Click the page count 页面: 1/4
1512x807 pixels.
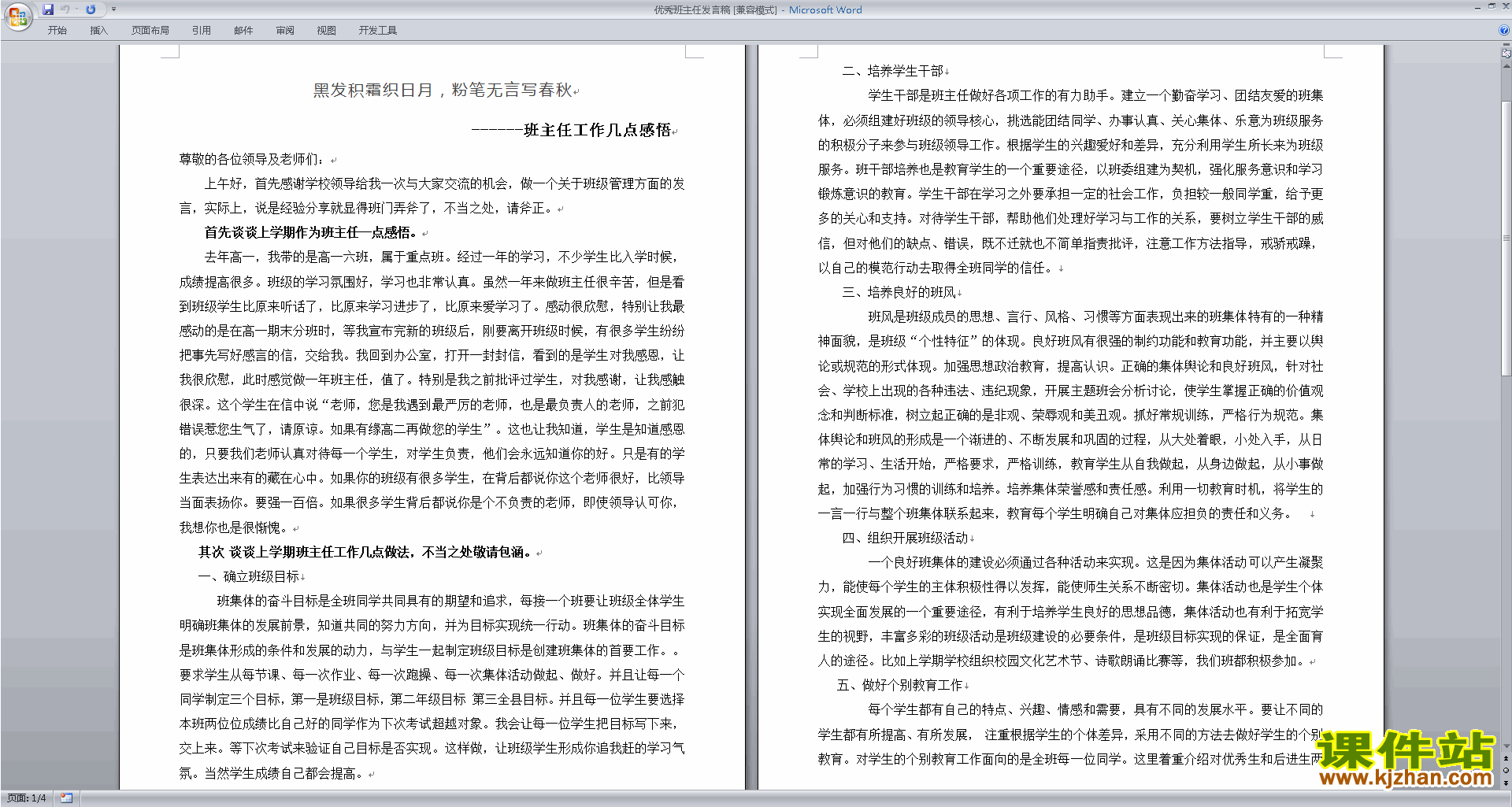27,798
